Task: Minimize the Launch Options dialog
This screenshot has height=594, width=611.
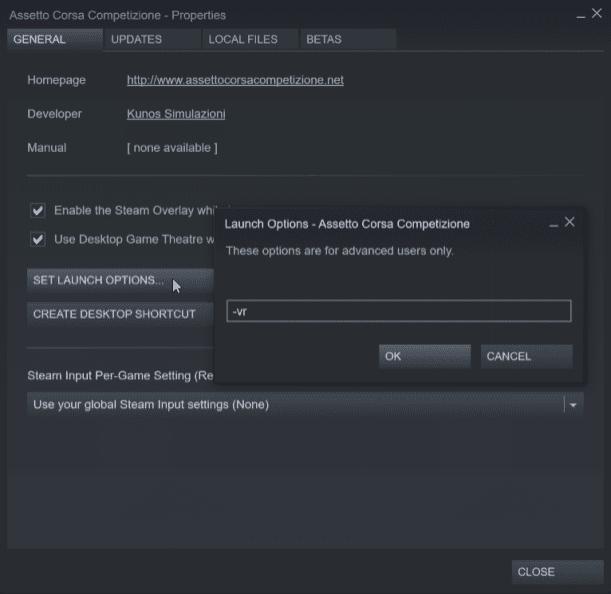Action: [553, 225]
